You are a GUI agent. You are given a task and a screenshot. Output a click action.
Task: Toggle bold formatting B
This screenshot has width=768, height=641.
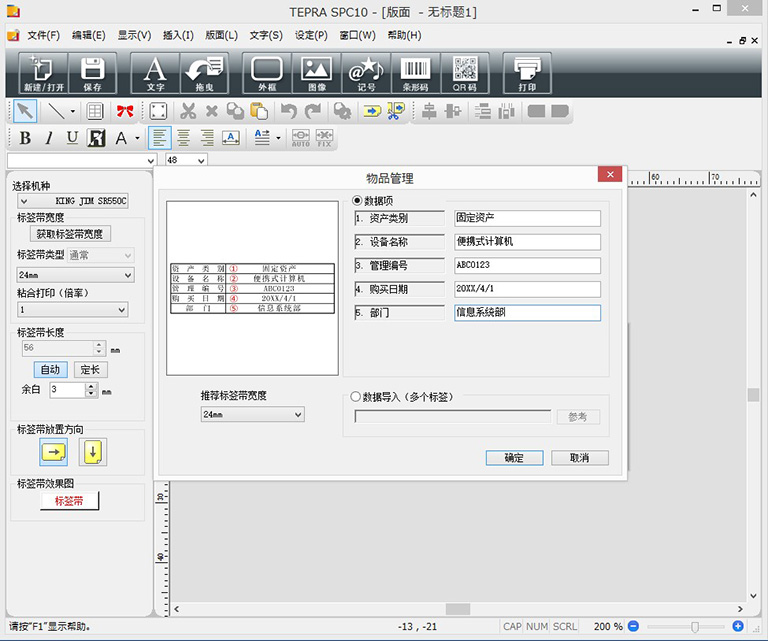click(x=25, y=138)
